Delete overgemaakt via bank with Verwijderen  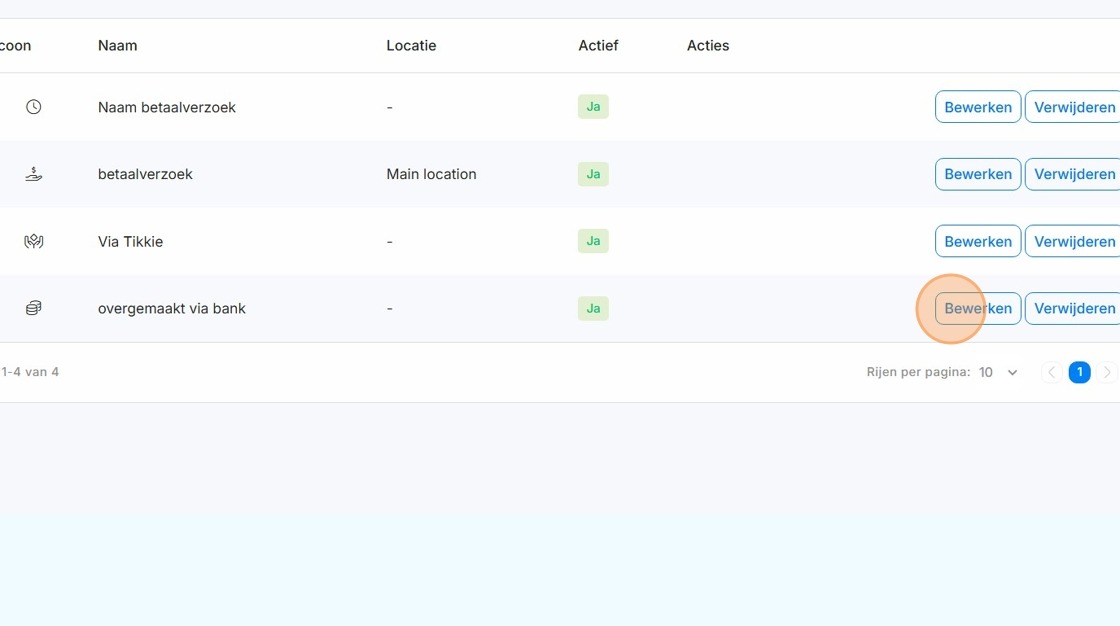tap(1074, 309)
